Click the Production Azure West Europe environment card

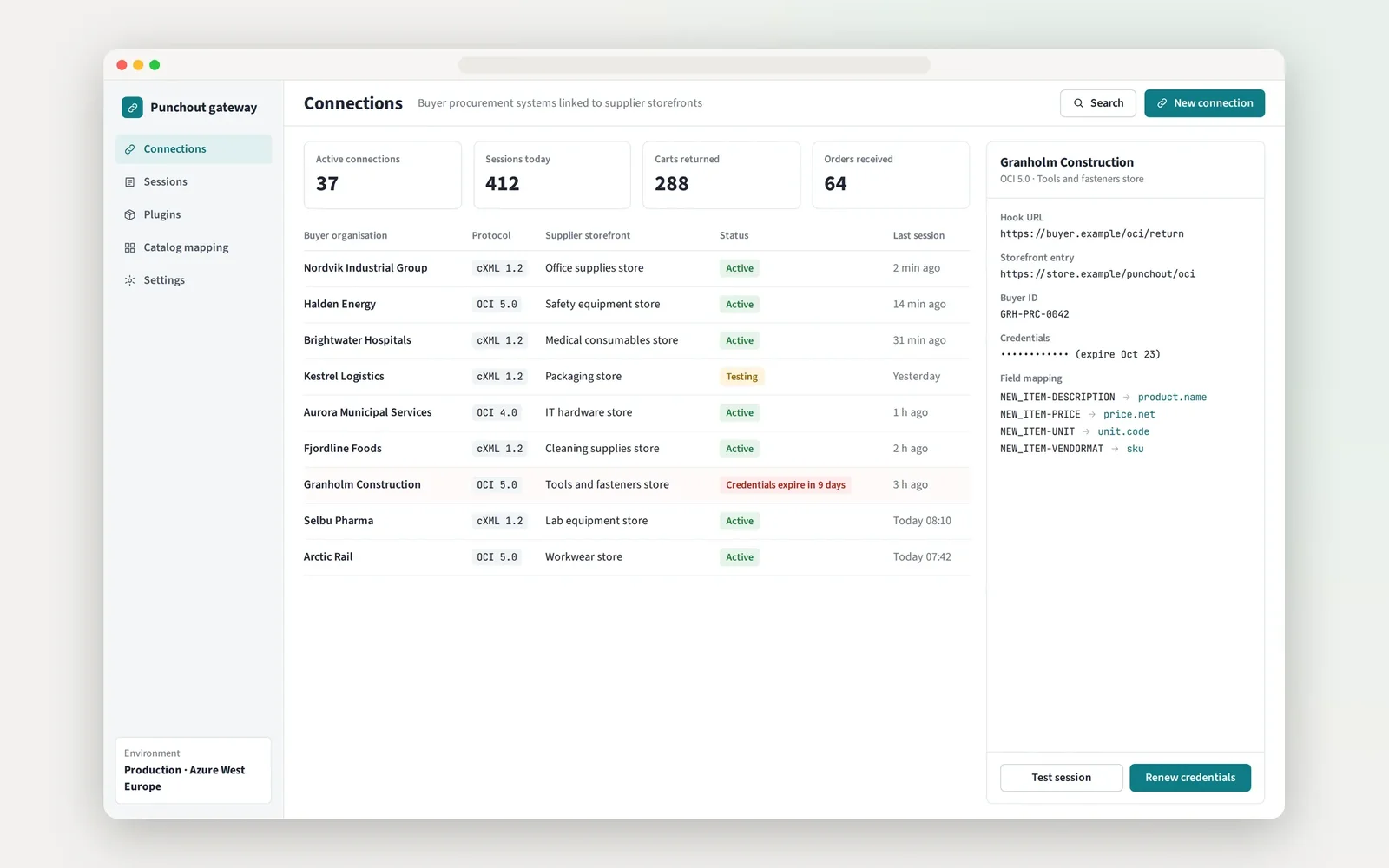194,771
